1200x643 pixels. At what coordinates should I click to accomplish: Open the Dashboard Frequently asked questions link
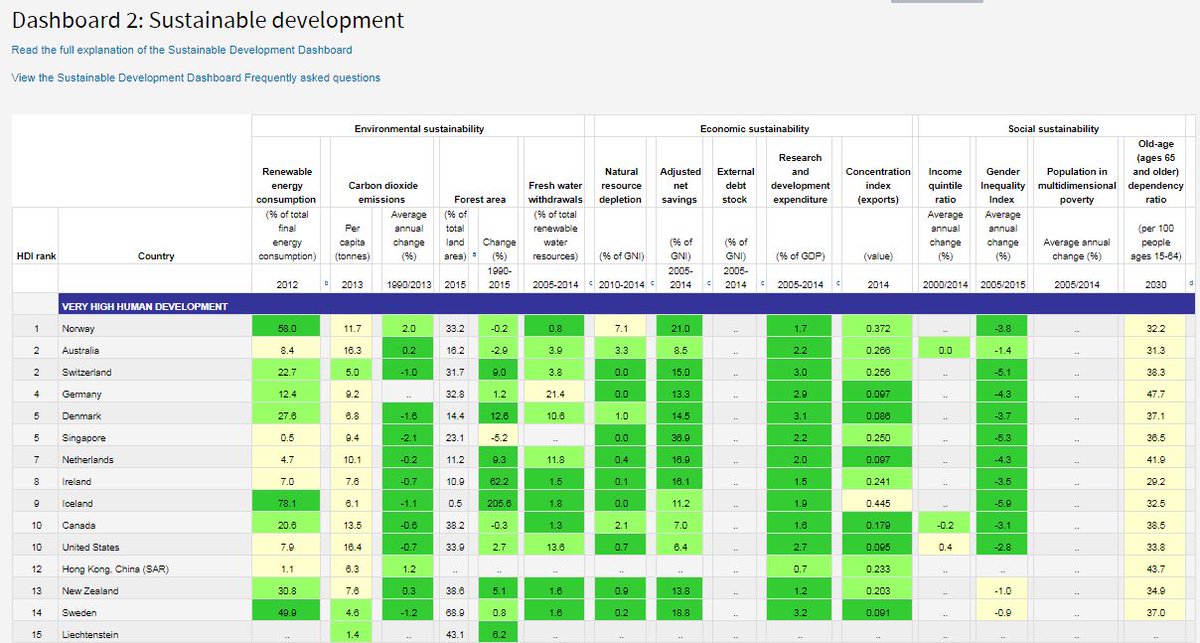[x=196, y=77]
